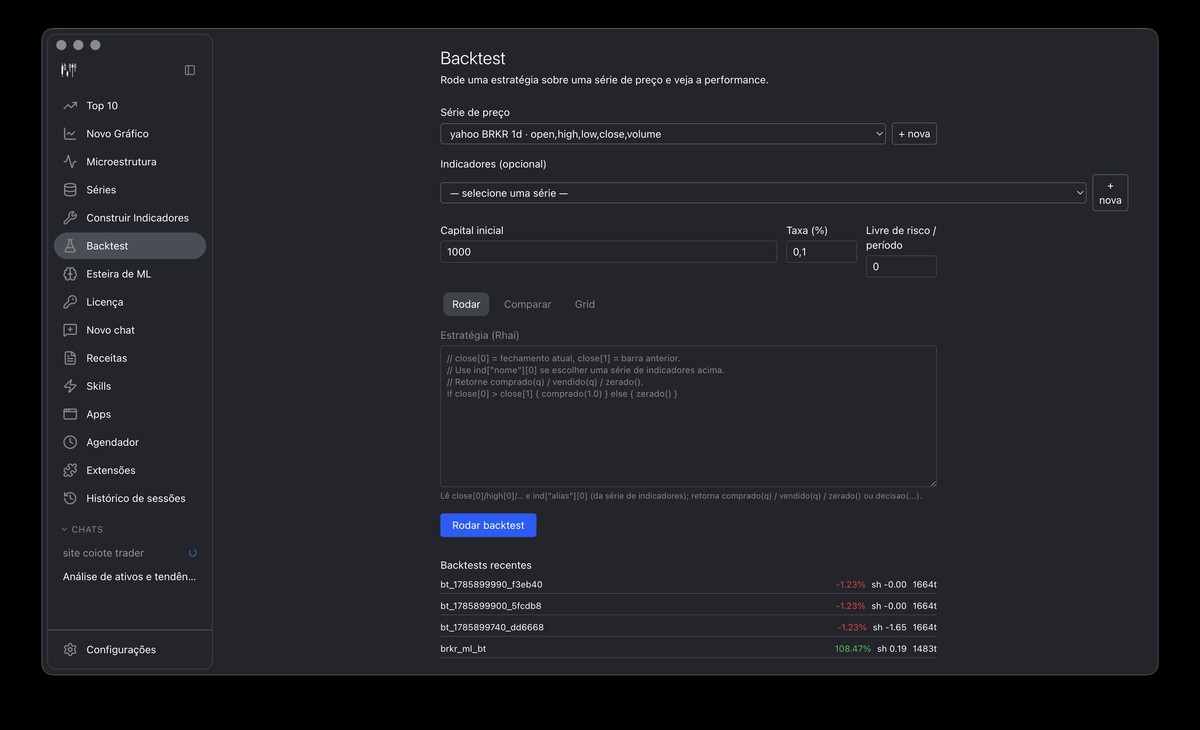Click the Apps window icon
The height and width of the screenshot is (730, 1200).
point(70,414)
